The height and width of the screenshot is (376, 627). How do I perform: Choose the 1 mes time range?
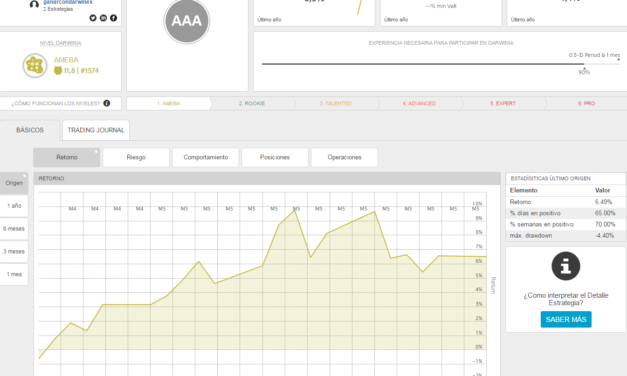[x=14, y=274]
